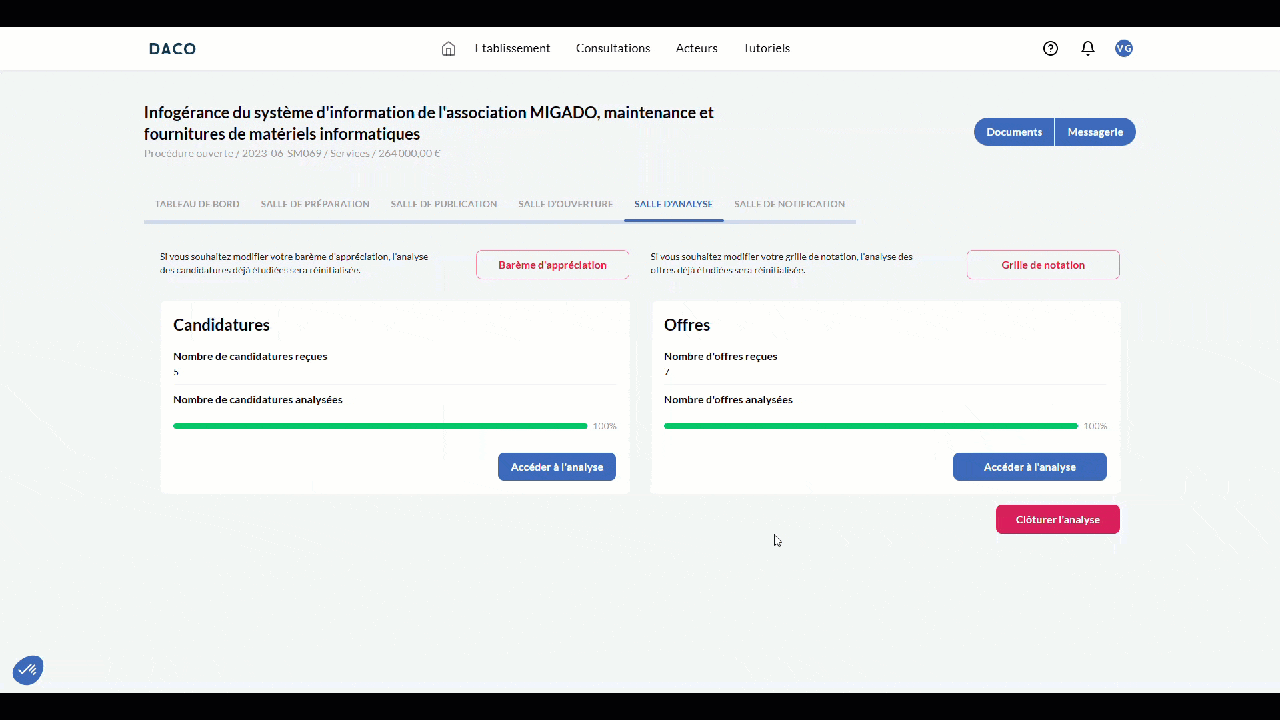Open the help question mark icon
This screenshot has height=720, width=1280.
(x=1050, y=48)
